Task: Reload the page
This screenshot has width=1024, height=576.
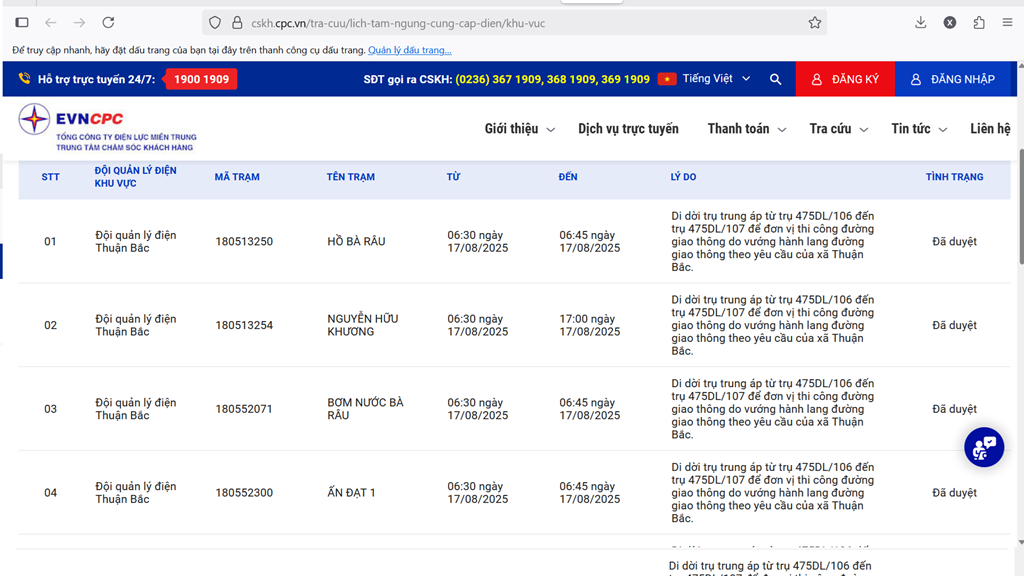Action: (x=108, y=23)
